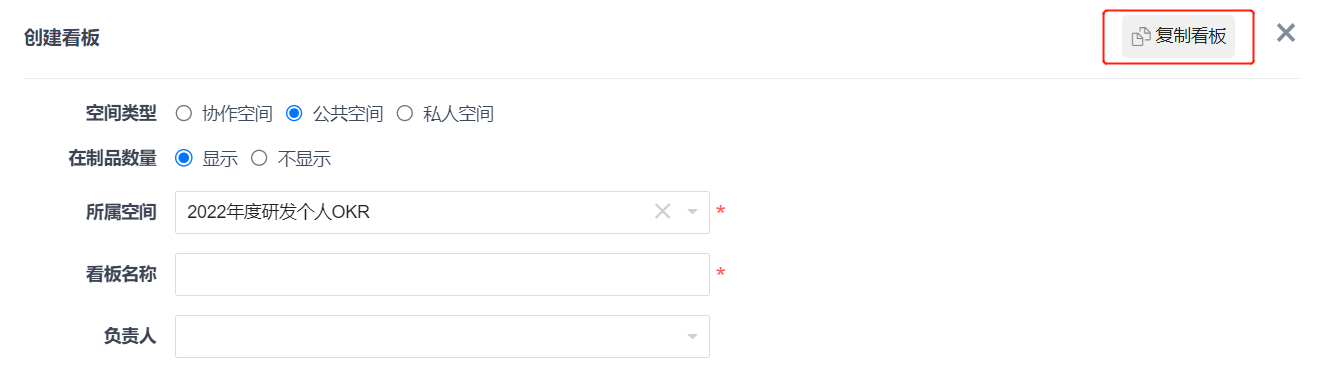Open the 负责人 dropdown arrow
The height and width of the screenshot is (368, 1319).
click(692, 337)
